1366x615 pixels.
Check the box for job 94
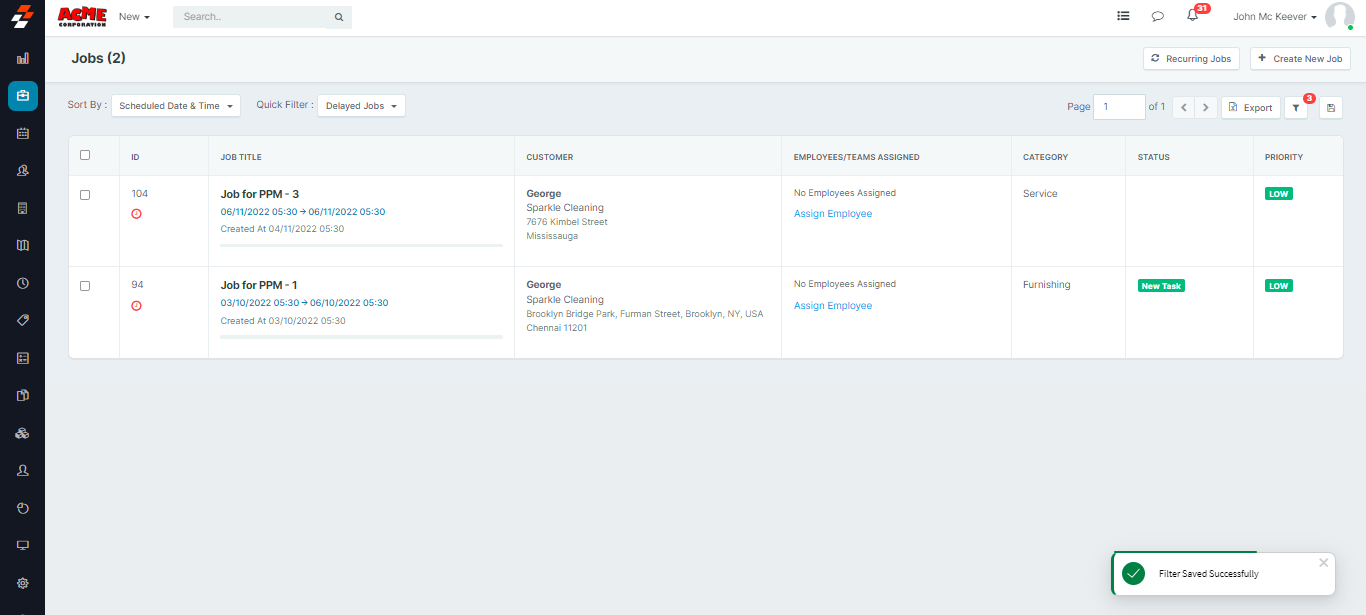85,286
